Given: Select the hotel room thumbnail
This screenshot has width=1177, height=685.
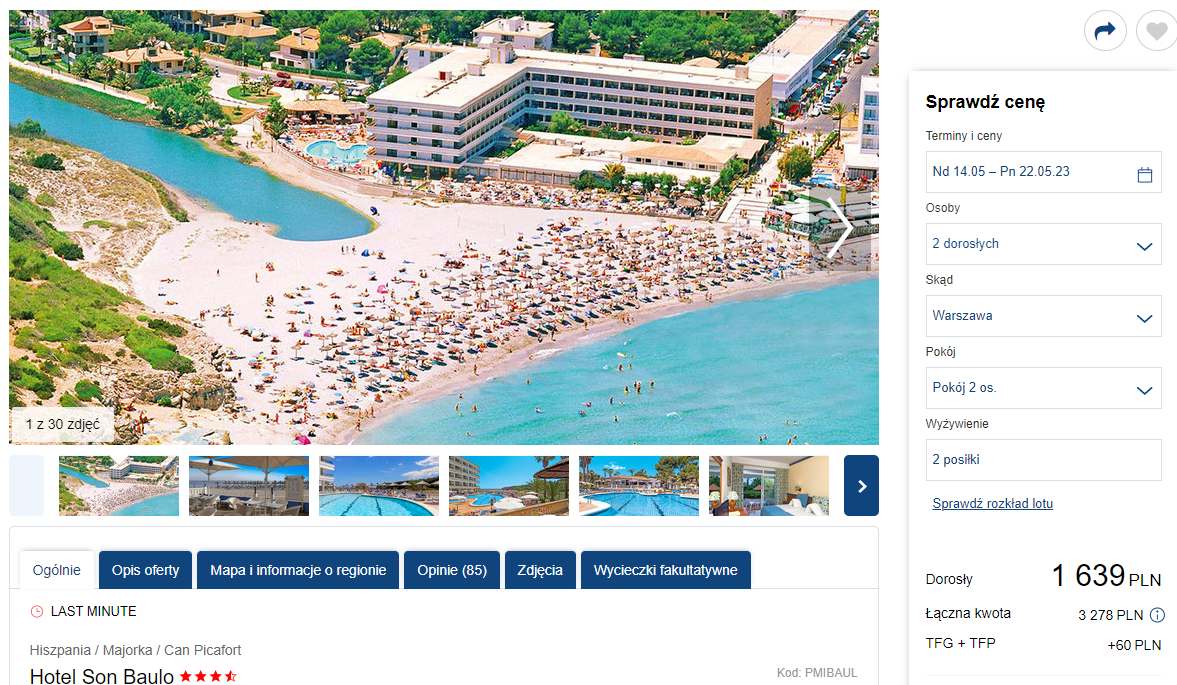Looking at the screenshot, I should click(769, 485).
